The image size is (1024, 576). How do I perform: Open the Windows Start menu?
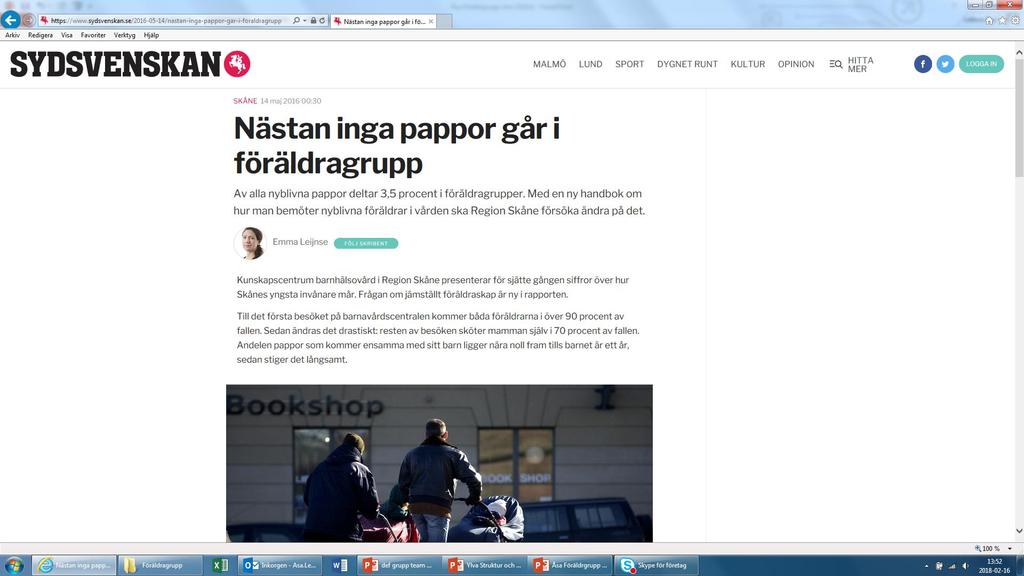coord(14,566)
